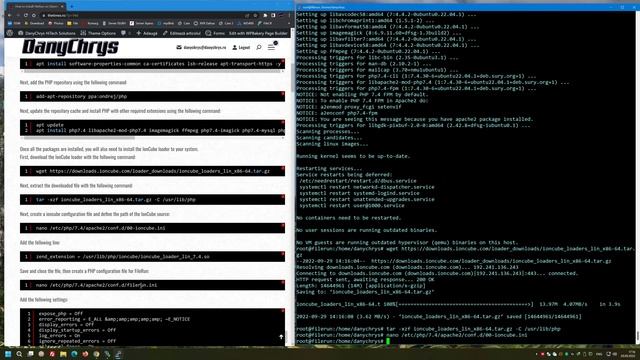Click the nano 00-ioncube.ini command block
The width and height of the screenshot is (640, 360).
coord(152,228)
